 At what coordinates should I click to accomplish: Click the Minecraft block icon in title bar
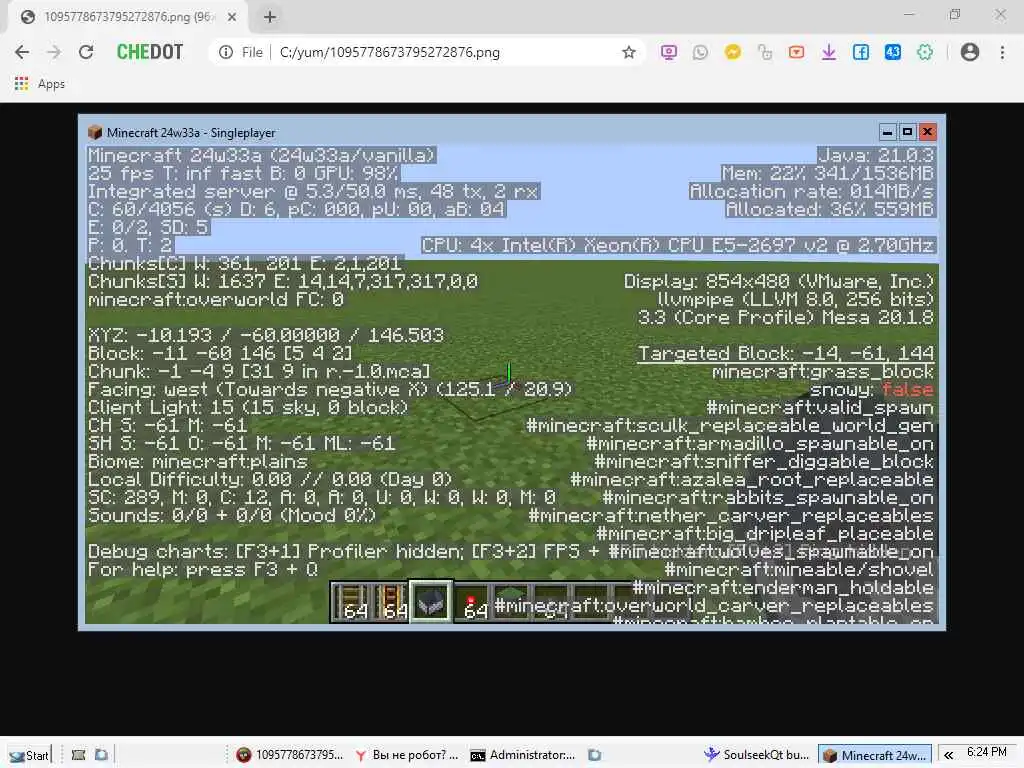coord(95,133)
